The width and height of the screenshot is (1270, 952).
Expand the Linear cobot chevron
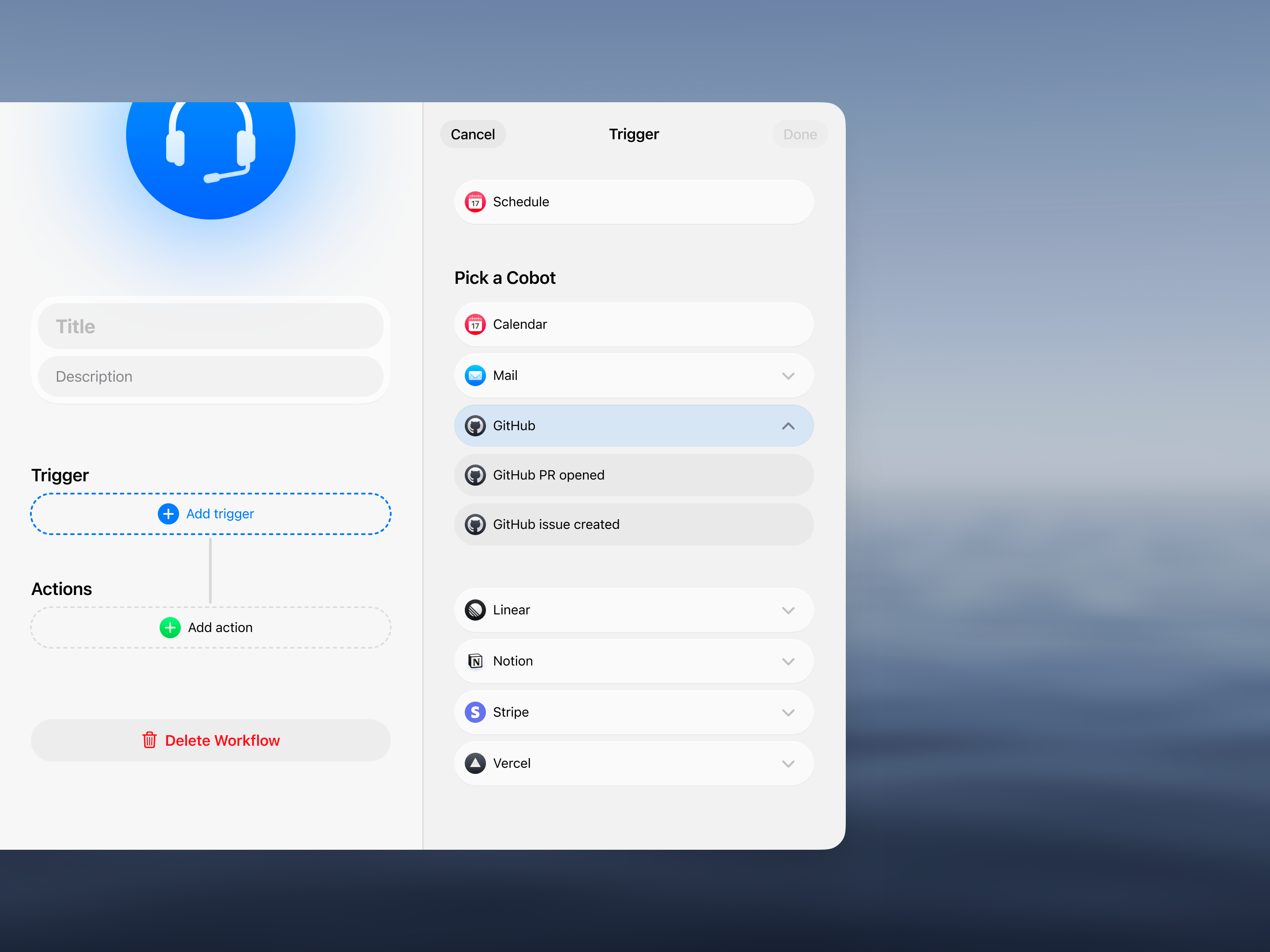click(x=788, y=610)
